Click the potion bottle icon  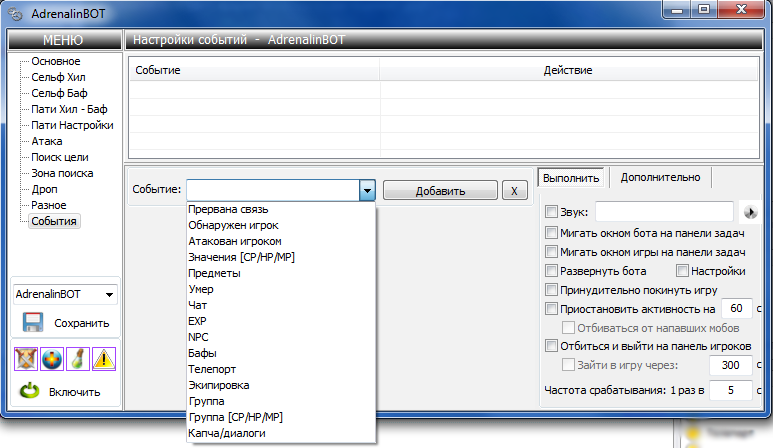(77, 359)
